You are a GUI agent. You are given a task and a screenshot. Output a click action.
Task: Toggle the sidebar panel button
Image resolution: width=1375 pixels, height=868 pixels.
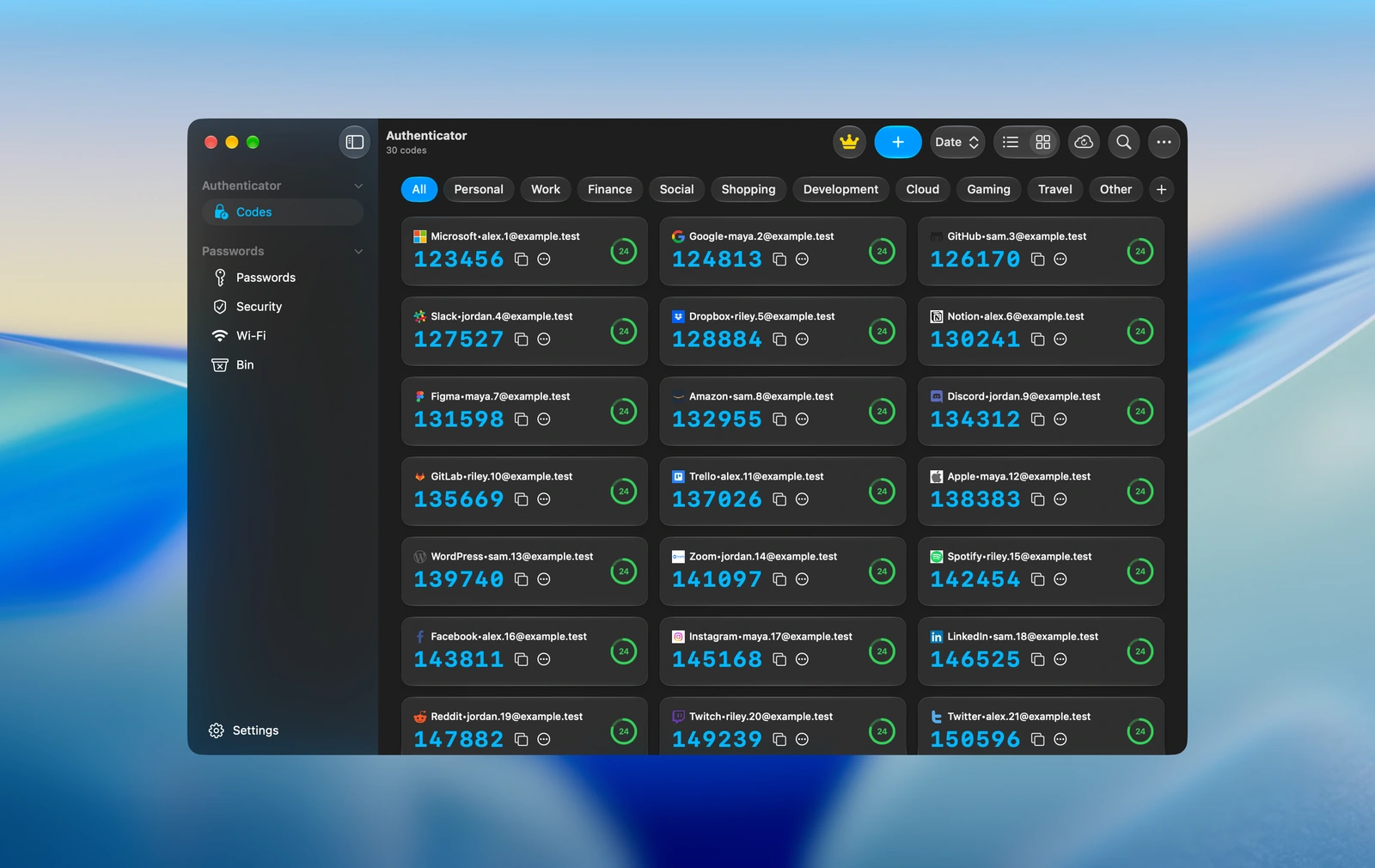coord(355,142)
